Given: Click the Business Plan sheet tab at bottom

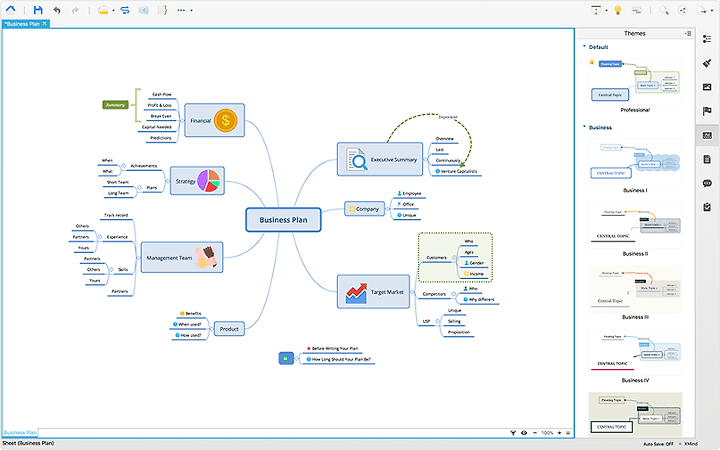Looking at the screenshot, I should (20, 433).
